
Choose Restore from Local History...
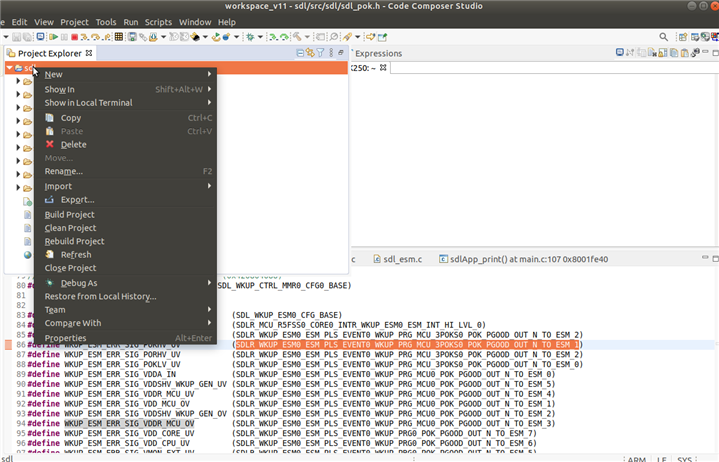pyautogui.click(x=125, y=296)
